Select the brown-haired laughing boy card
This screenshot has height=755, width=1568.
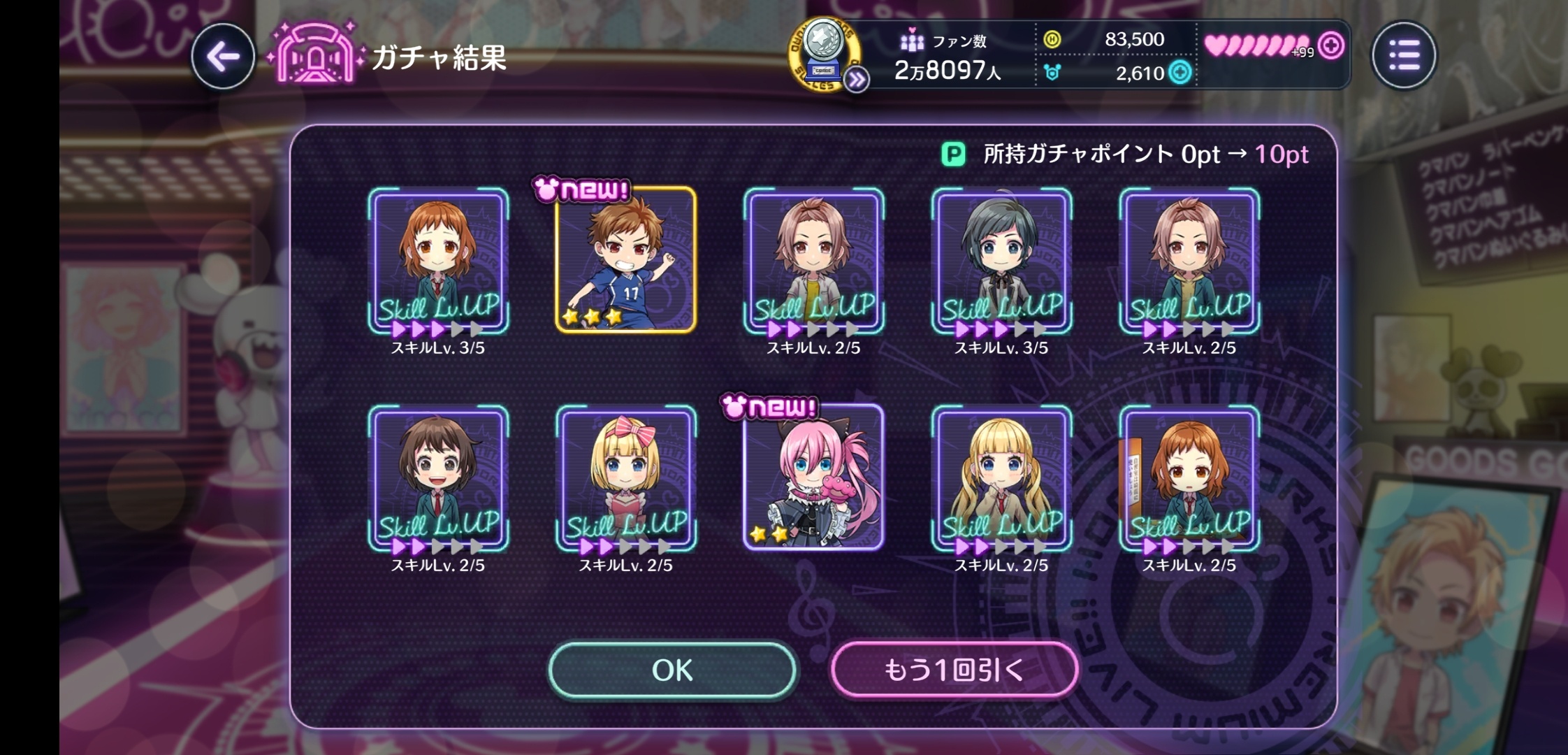tap(438, 478)
